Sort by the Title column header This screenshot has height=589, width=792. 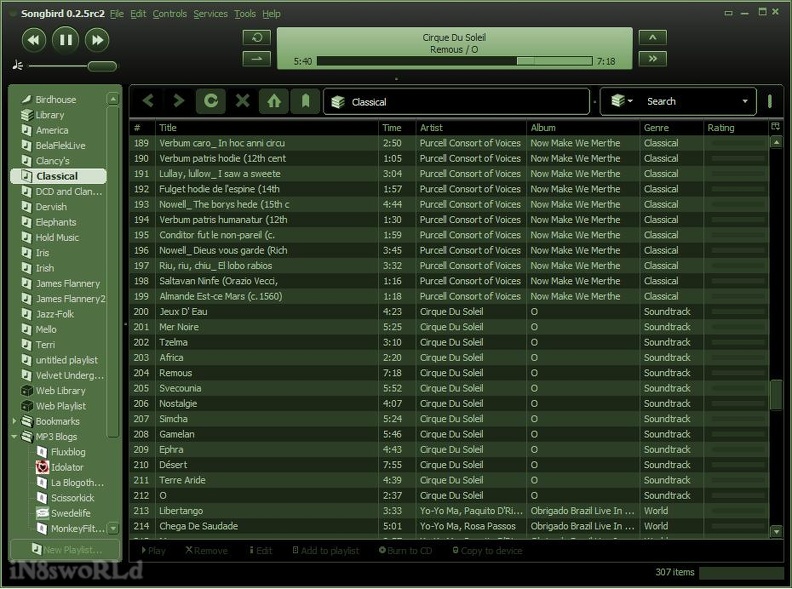[266, 128]
